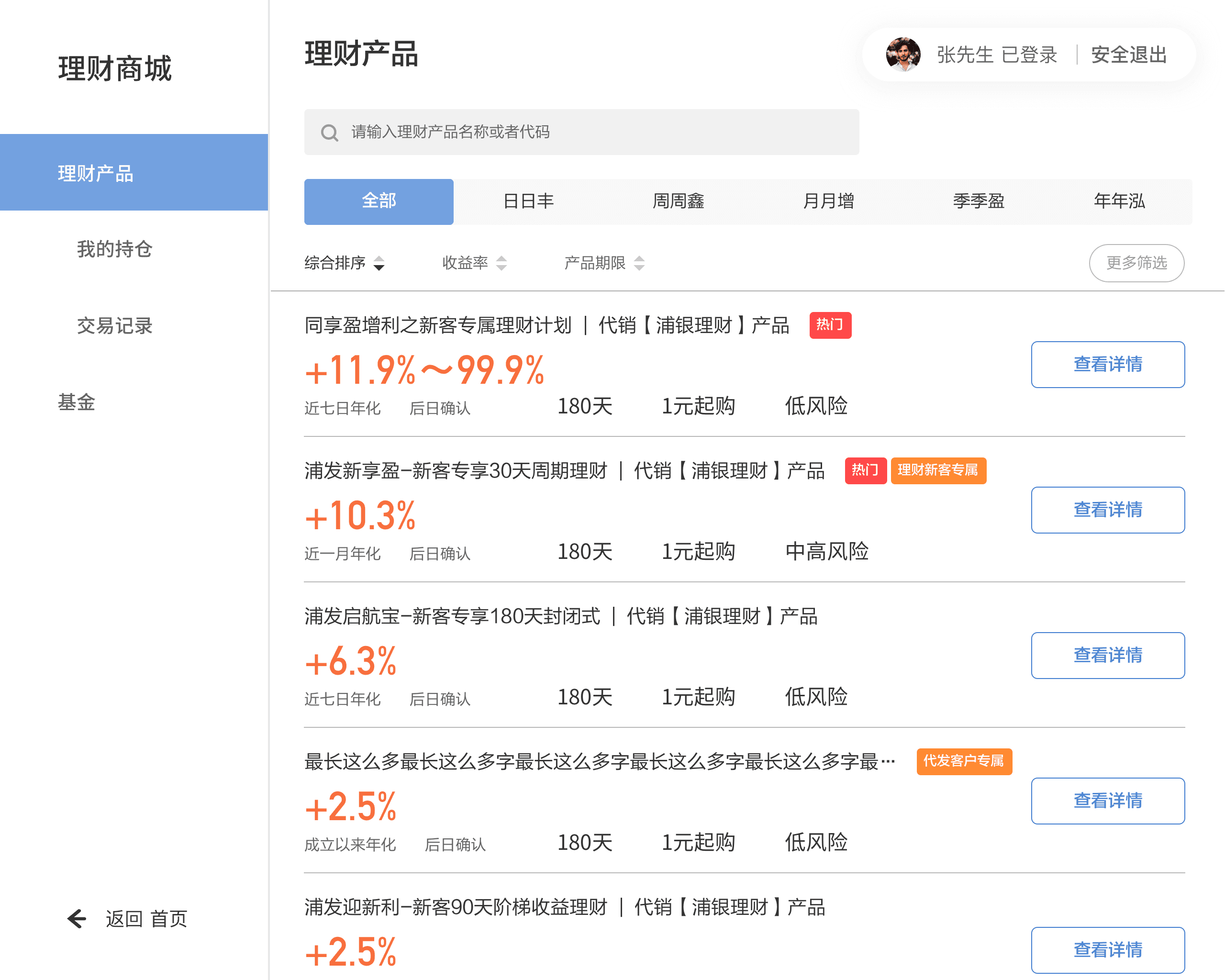Click the back arrow icon in sidebar

(x=77, y=918)
